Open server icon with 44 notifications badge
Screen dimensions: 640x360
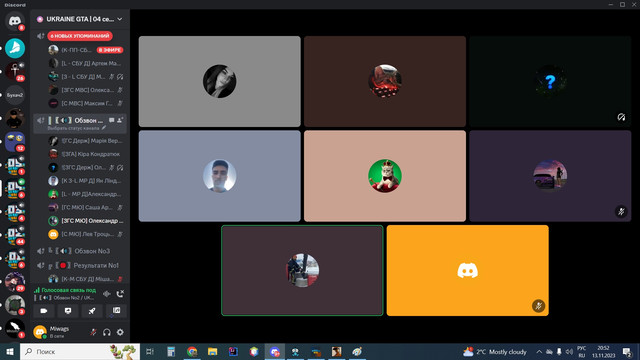point(15,236)
